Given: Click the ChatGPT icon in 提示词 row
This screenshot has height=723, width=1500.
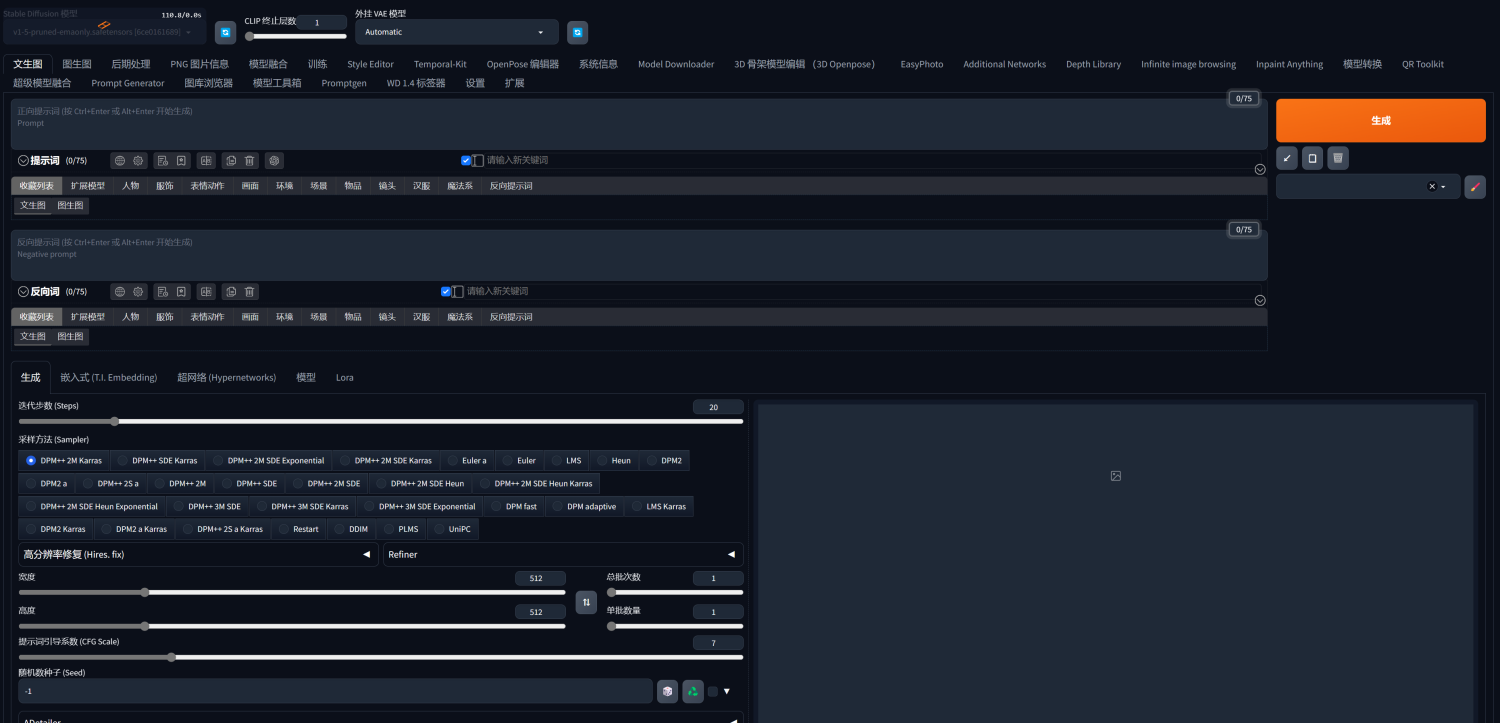Looking at the screenshot, I should pos(274,160).
